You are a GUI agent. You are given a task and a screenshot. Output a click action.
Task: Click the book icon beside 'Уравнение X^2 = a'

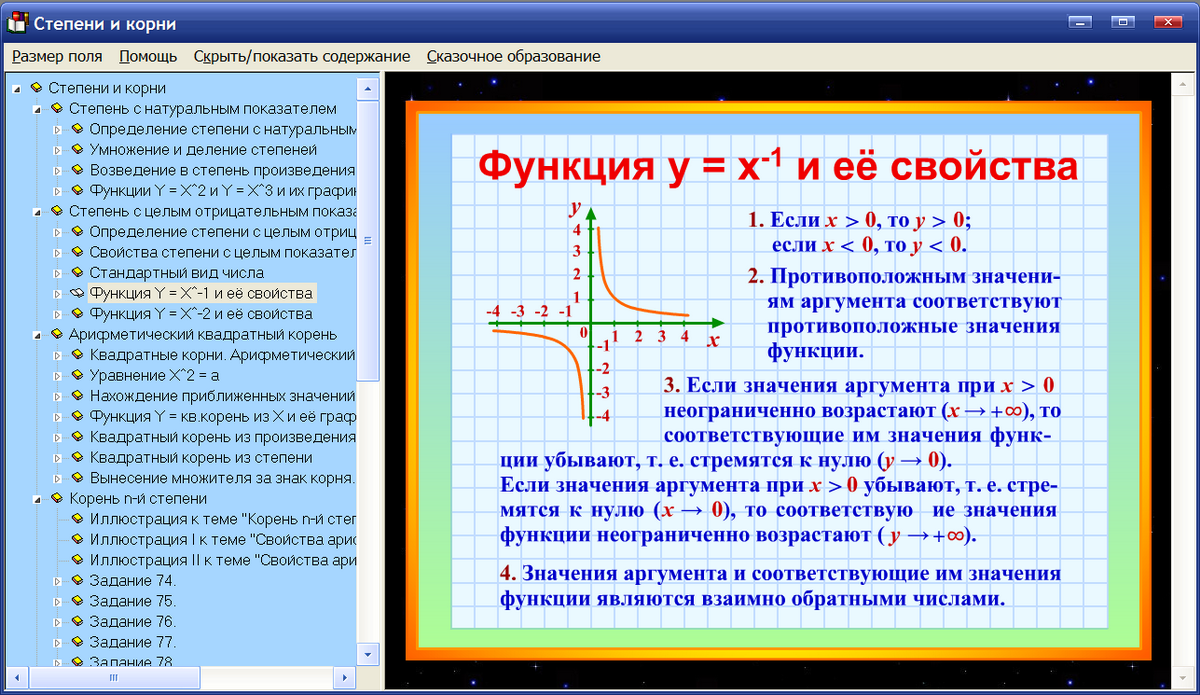[77, 375]
